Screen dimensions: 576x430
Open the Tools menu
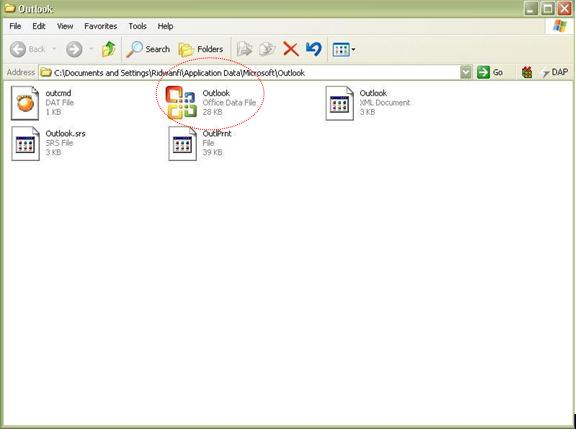pos(137,26)
